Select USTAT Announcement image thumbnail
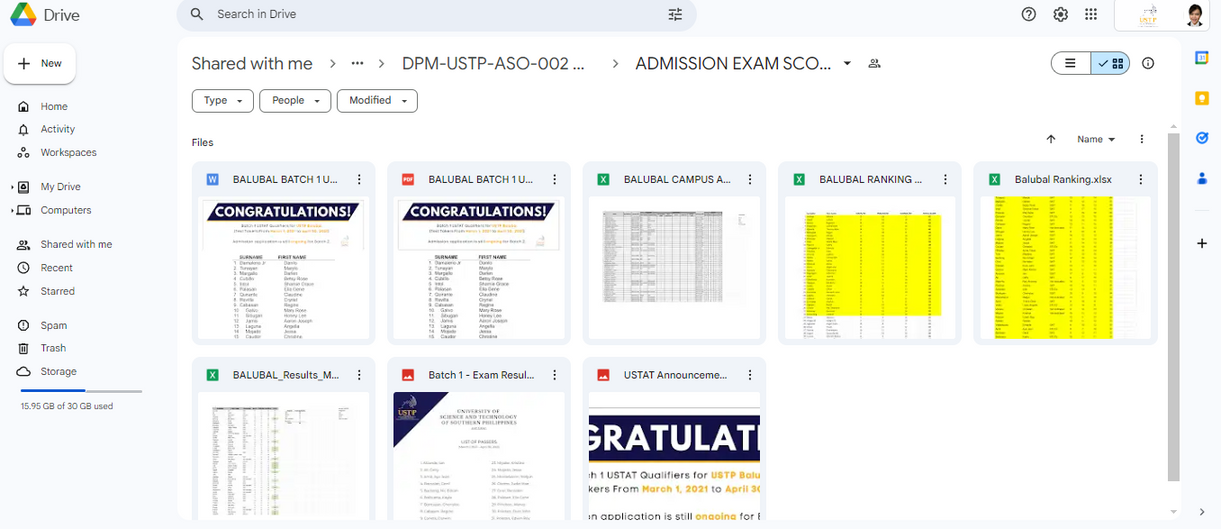 pos(674,455)
